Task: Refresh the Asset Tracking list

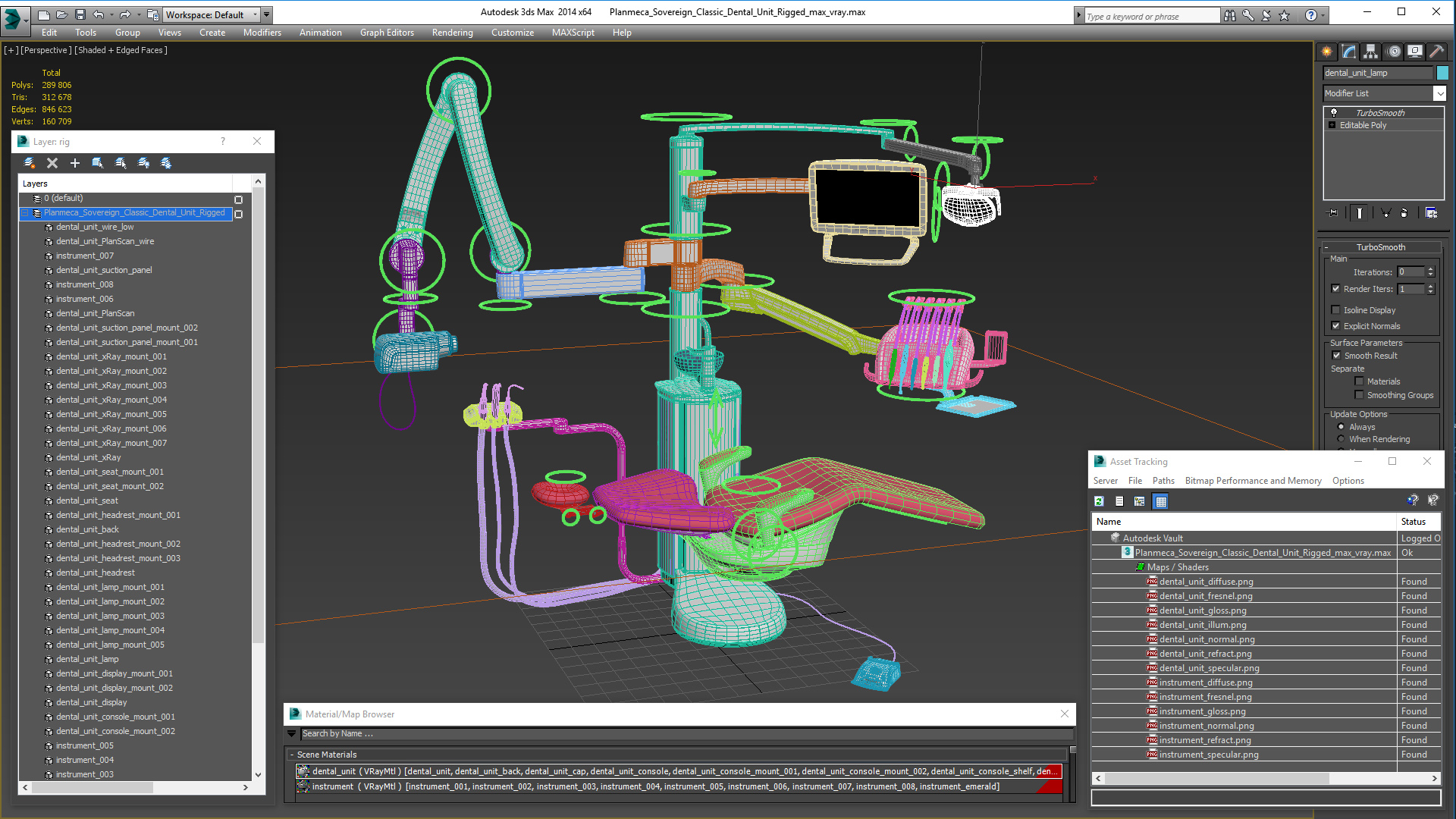Action: coord(1099,501)
